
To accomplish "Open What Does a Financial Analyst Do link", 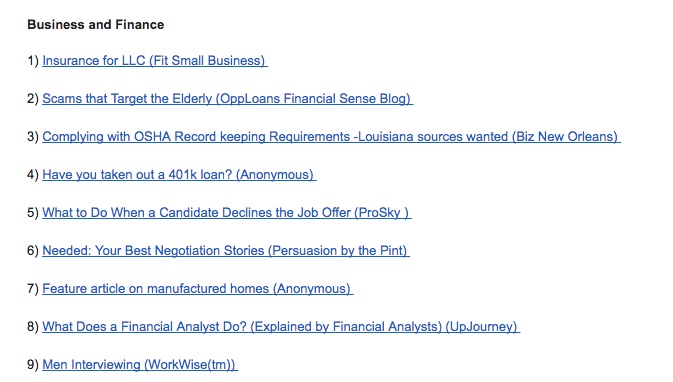I will (281, 327).
